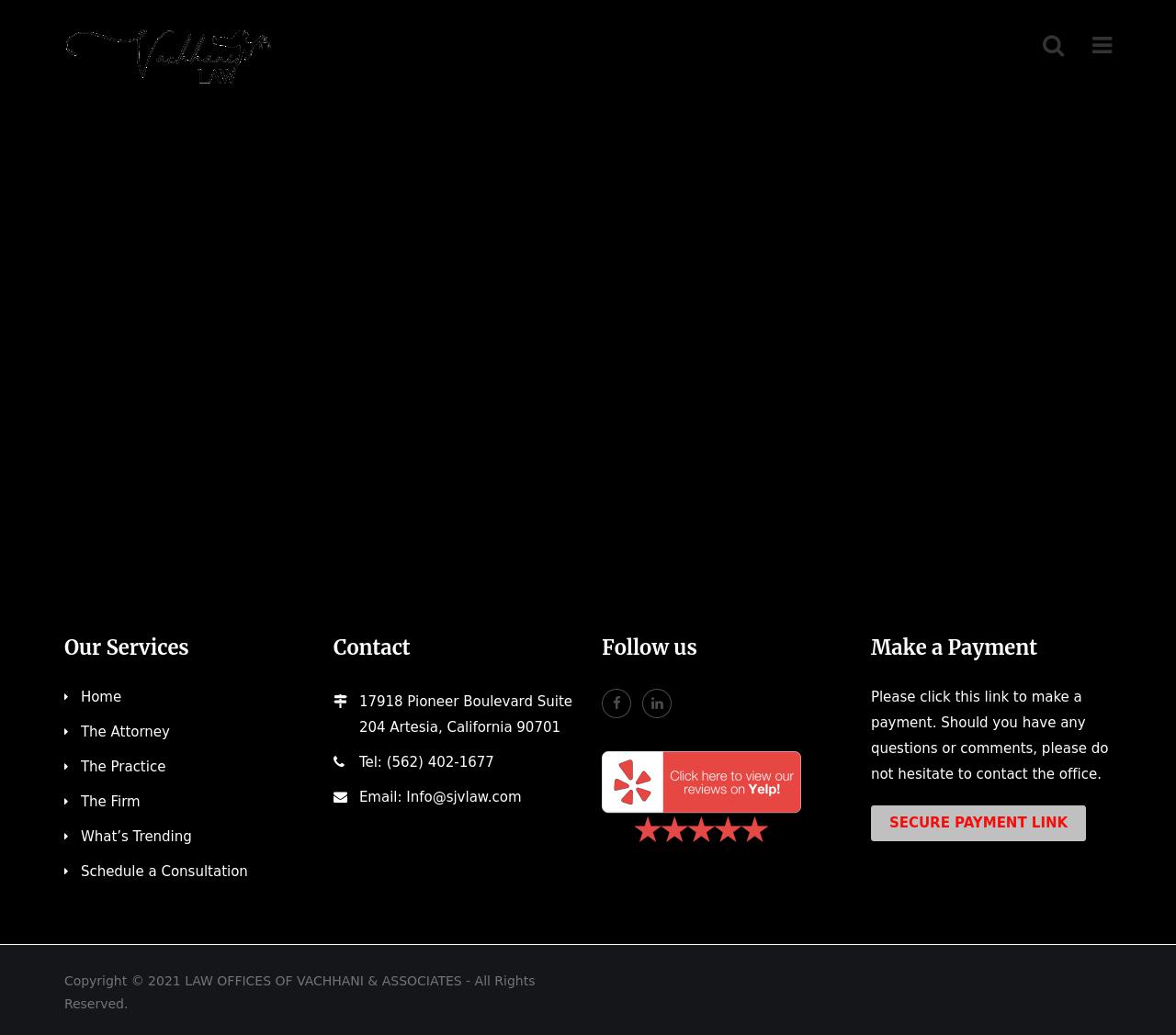Click the Yelp reviews banner
The height and width of the screenshot is (1035, 1176).
tap(701, 782)
